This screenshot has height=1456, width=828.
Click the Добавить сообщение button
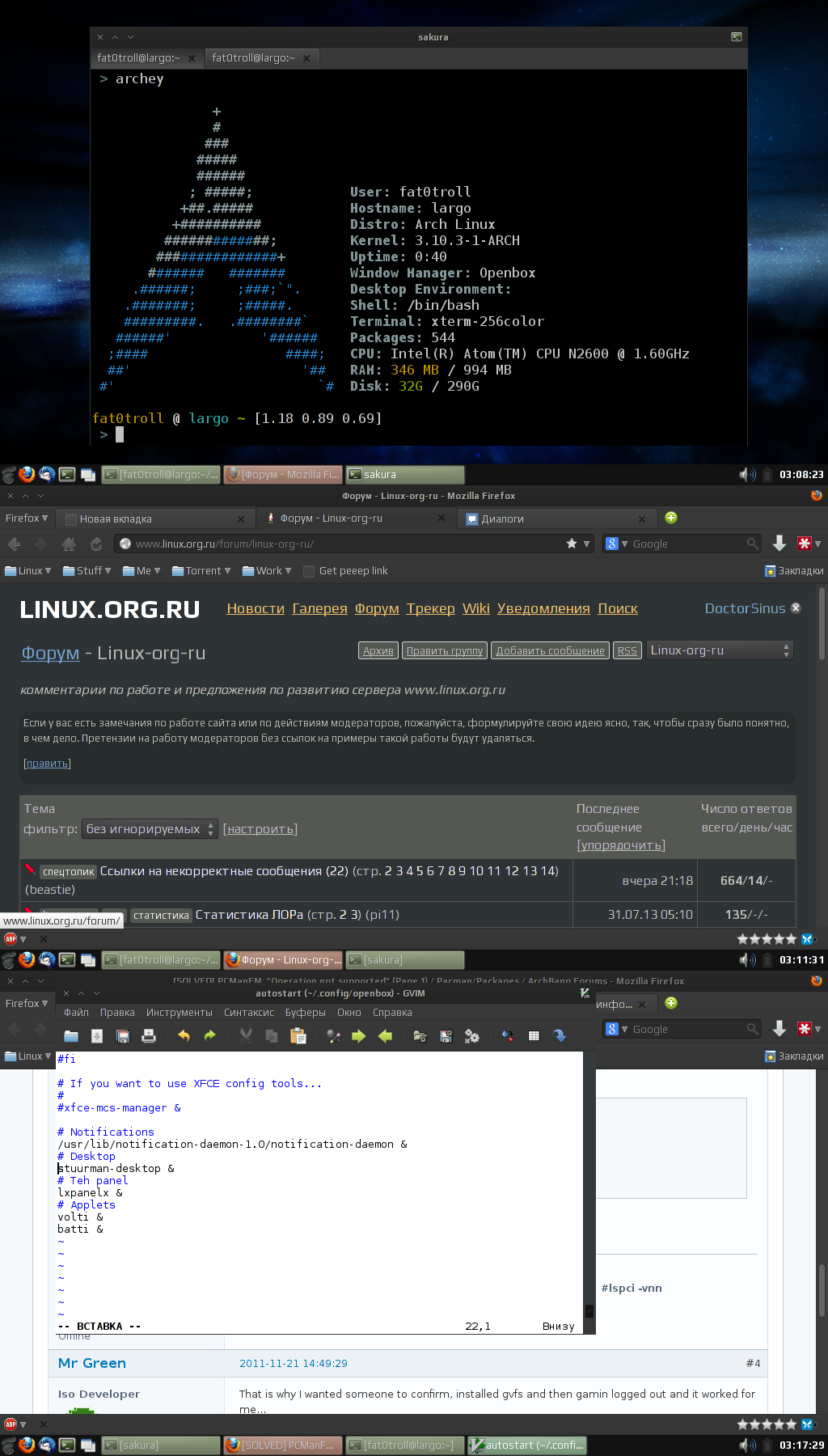point(550,650)
